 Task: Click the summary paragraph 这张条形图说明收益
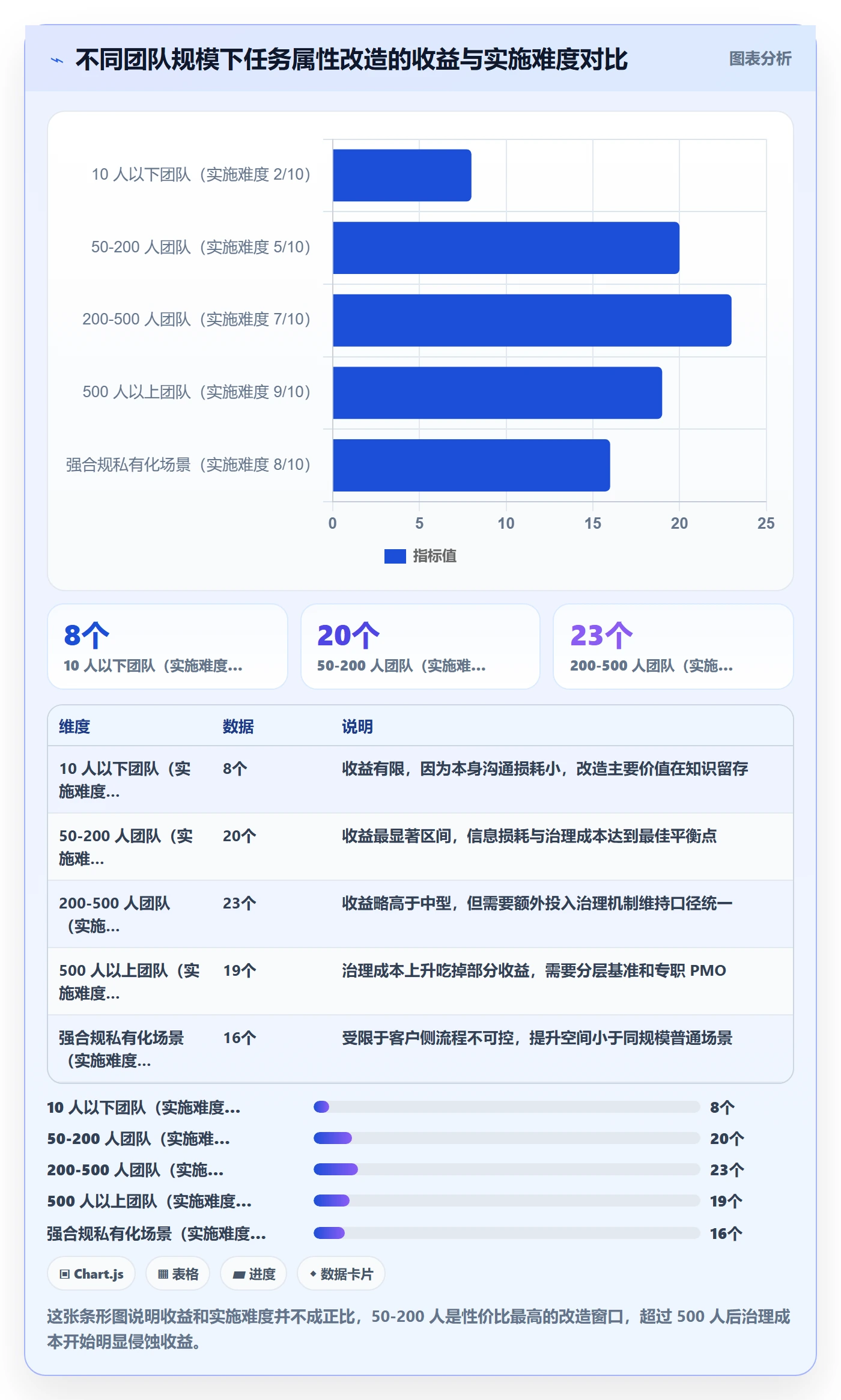419,1329
